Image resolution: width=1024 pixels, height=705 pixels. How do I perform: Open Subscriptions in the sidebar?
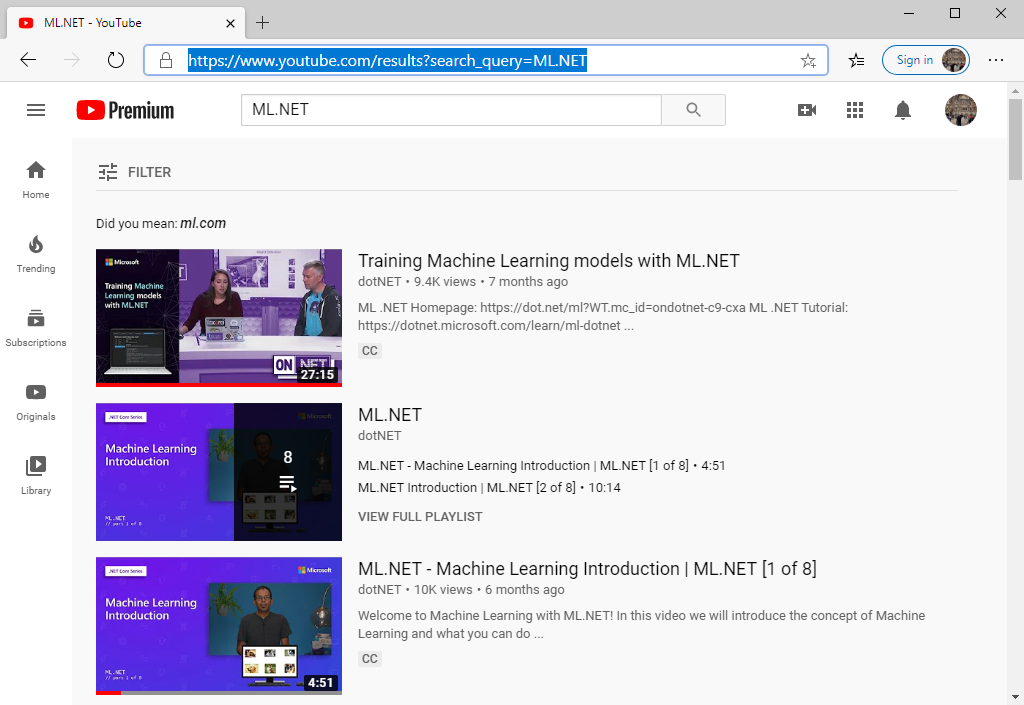[36, 328]
